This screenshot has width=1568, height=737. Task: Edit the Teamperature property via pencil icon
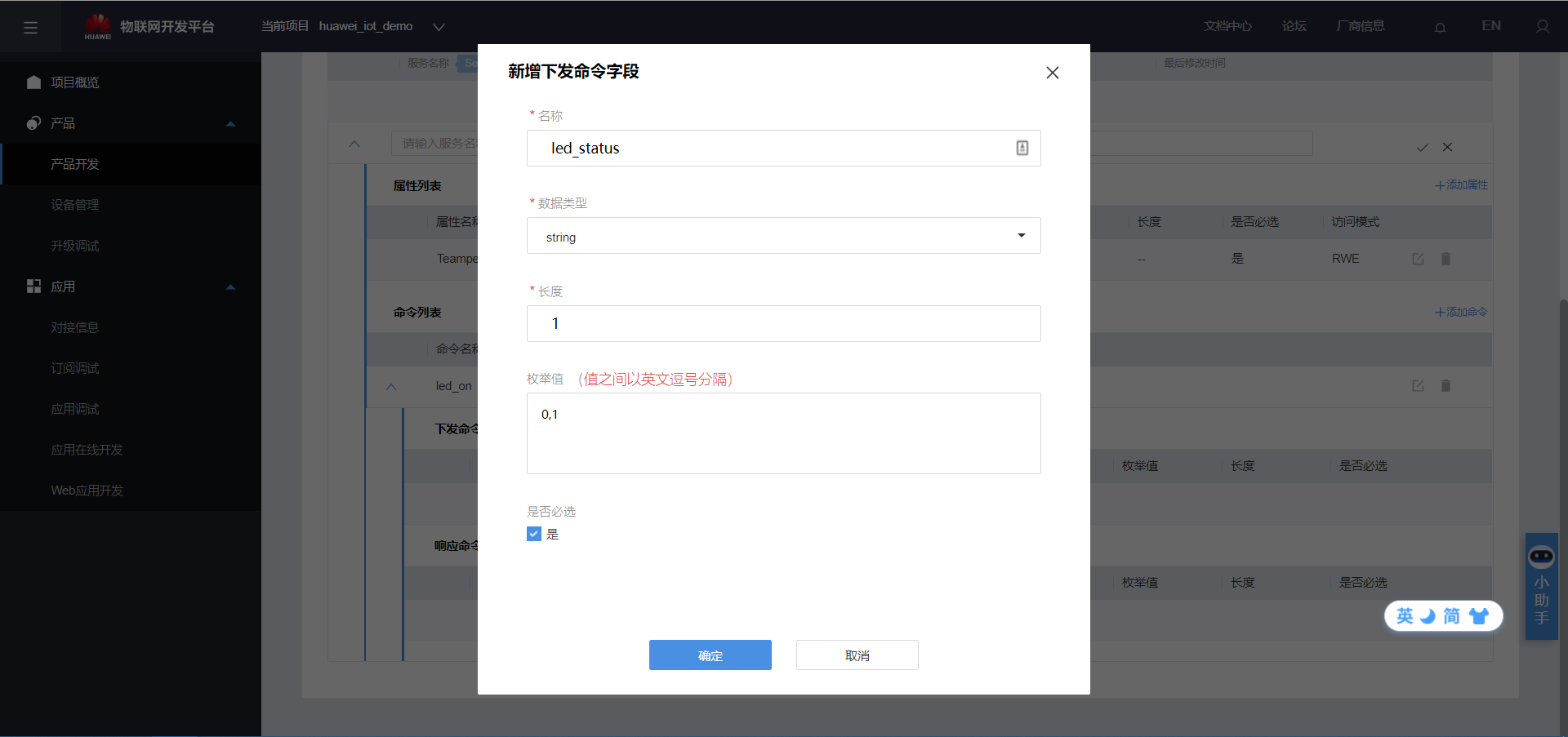click(x=1418, y=259)
